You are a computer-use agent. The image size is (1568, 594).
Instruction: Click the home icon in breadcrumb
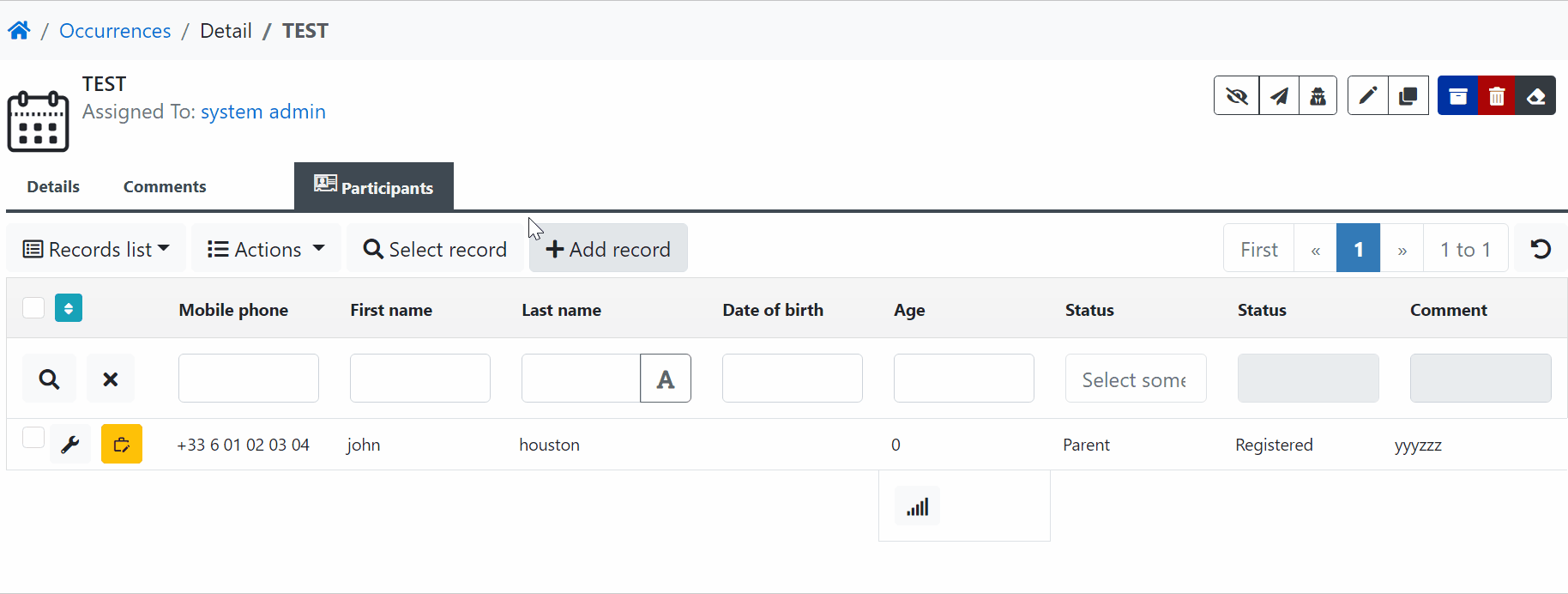[x=19, y=31]
